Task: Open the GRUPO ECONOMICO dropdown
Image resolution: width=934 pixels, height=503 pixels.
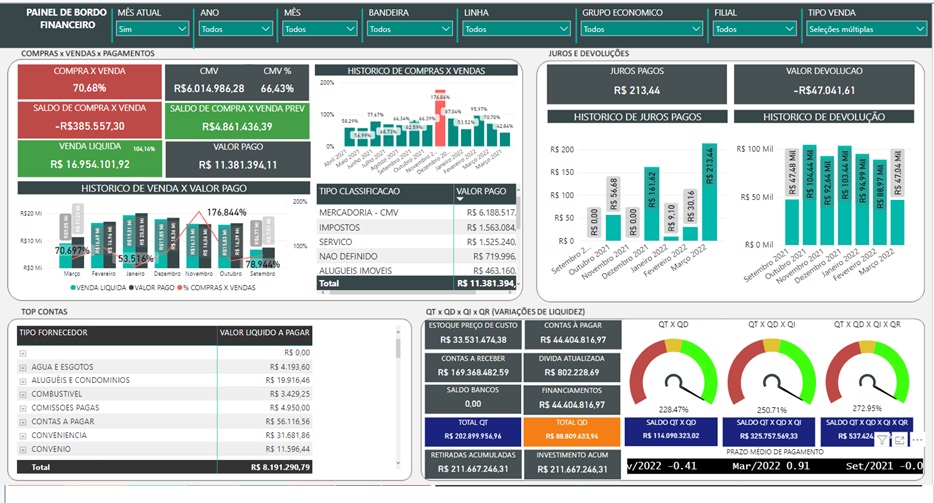Action: click(641, 30)
